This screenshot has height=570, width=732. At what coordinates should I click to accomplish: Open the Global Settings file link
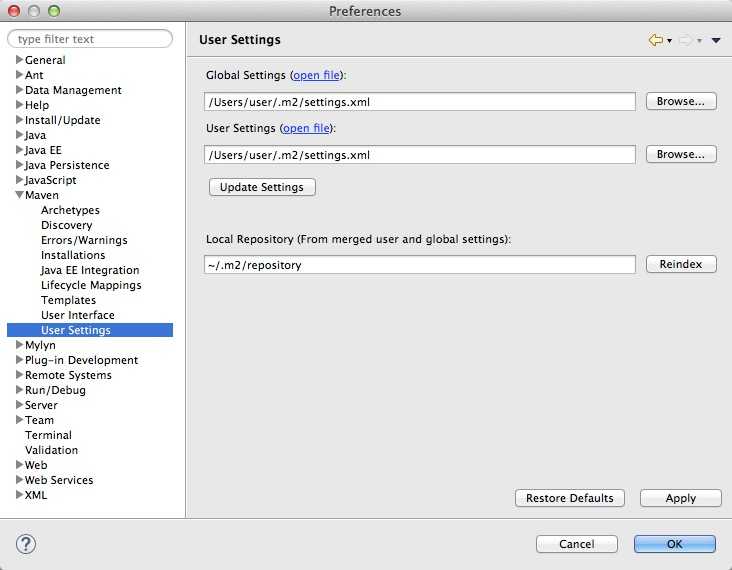317,75
